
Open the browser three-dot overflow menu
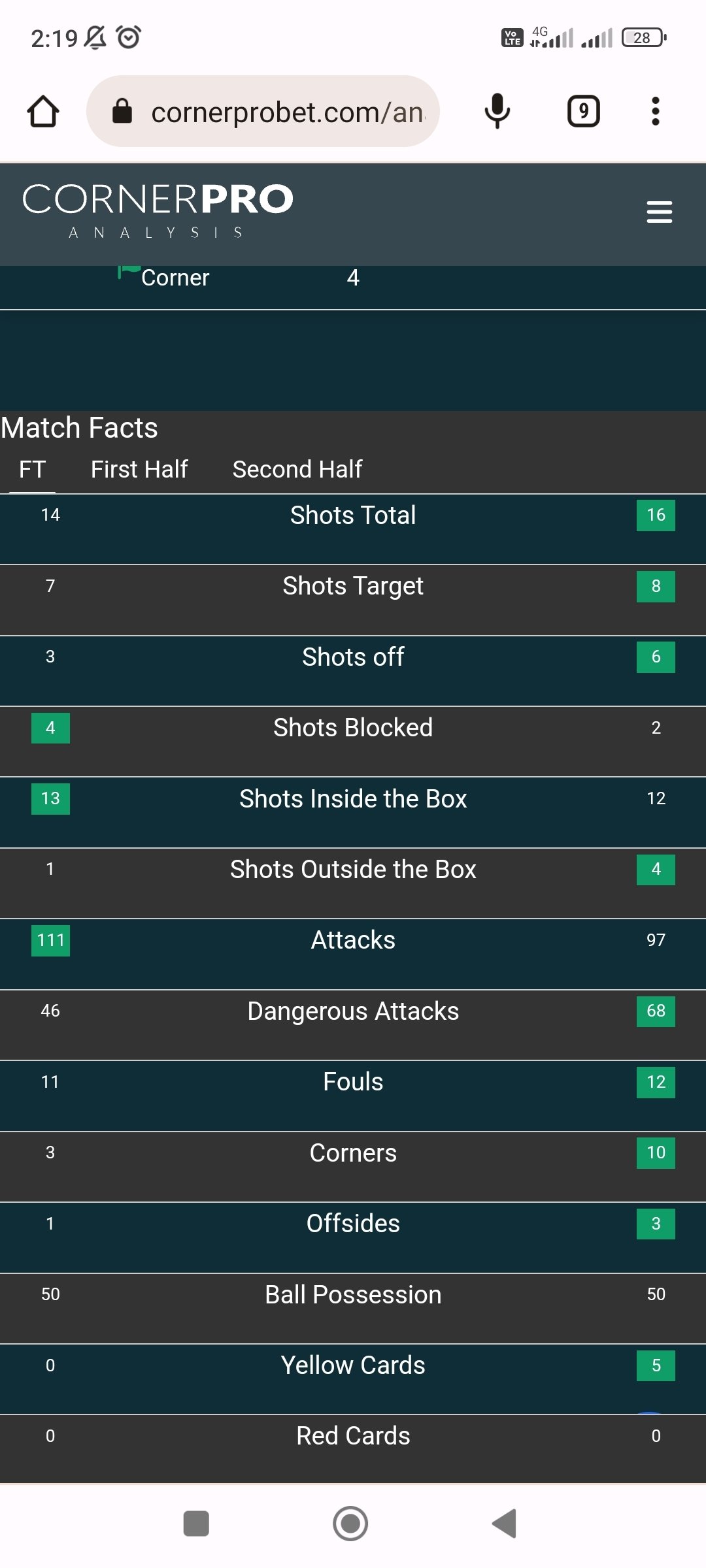tap(655, 111)
